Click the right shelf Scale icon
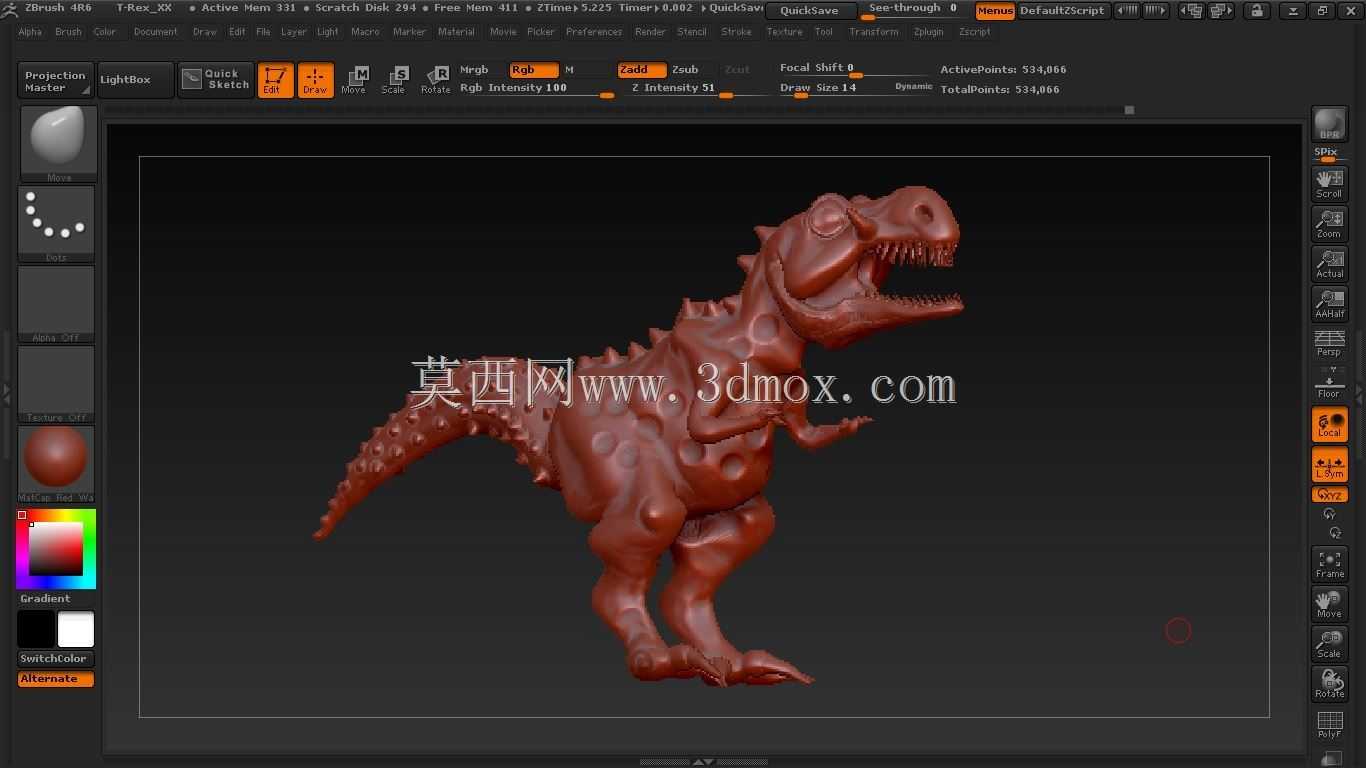This screenshot has width=1366, height=768. coord(1329,644)
